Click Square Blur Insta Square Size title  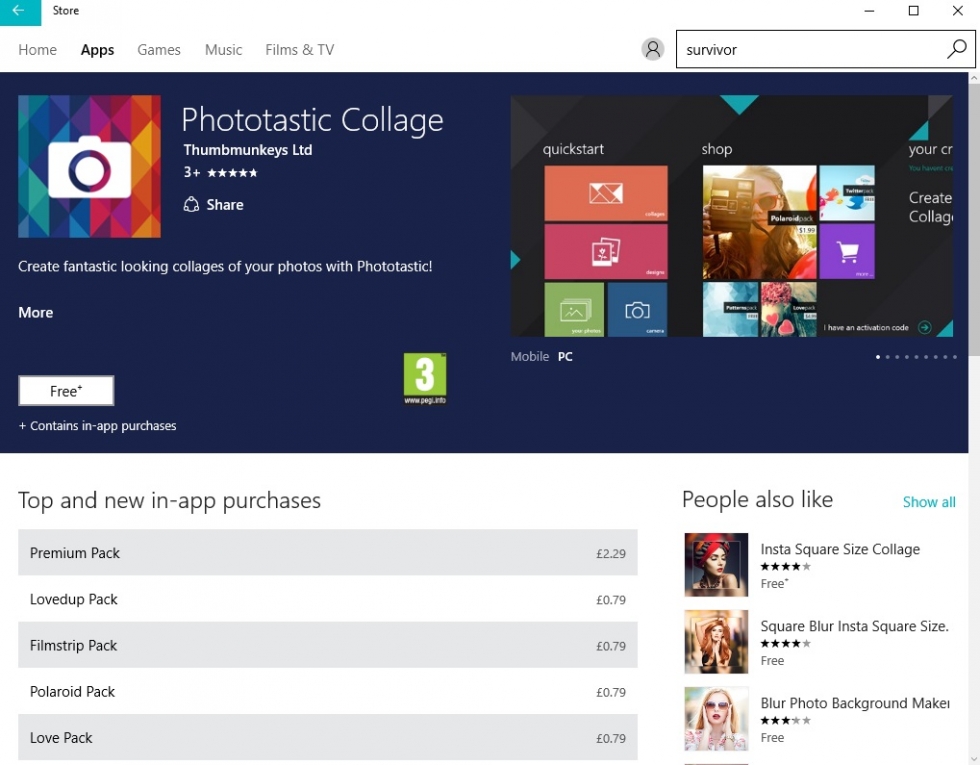(854, 626)
